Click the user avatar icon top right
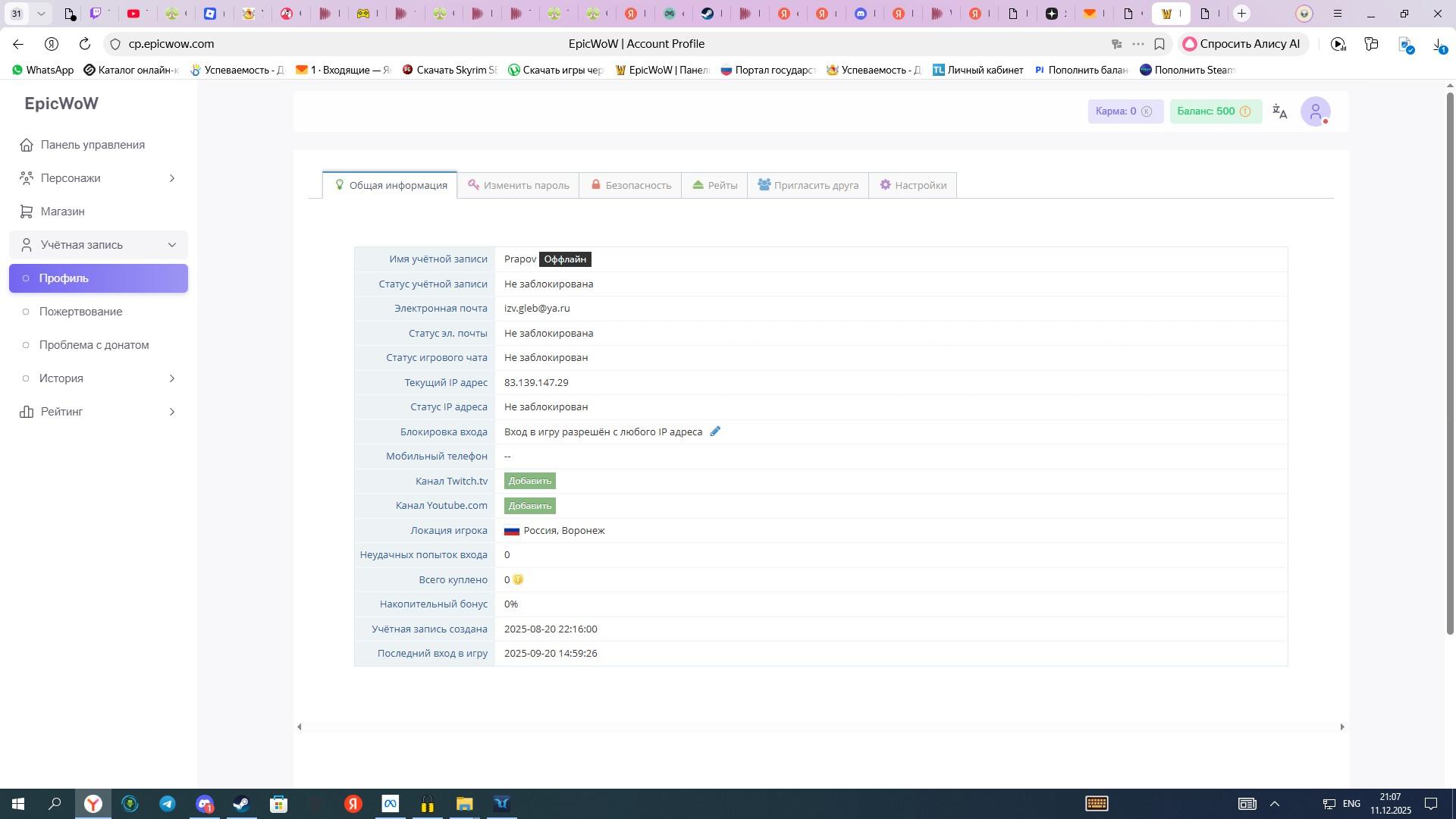 [x=1315, y=111]
